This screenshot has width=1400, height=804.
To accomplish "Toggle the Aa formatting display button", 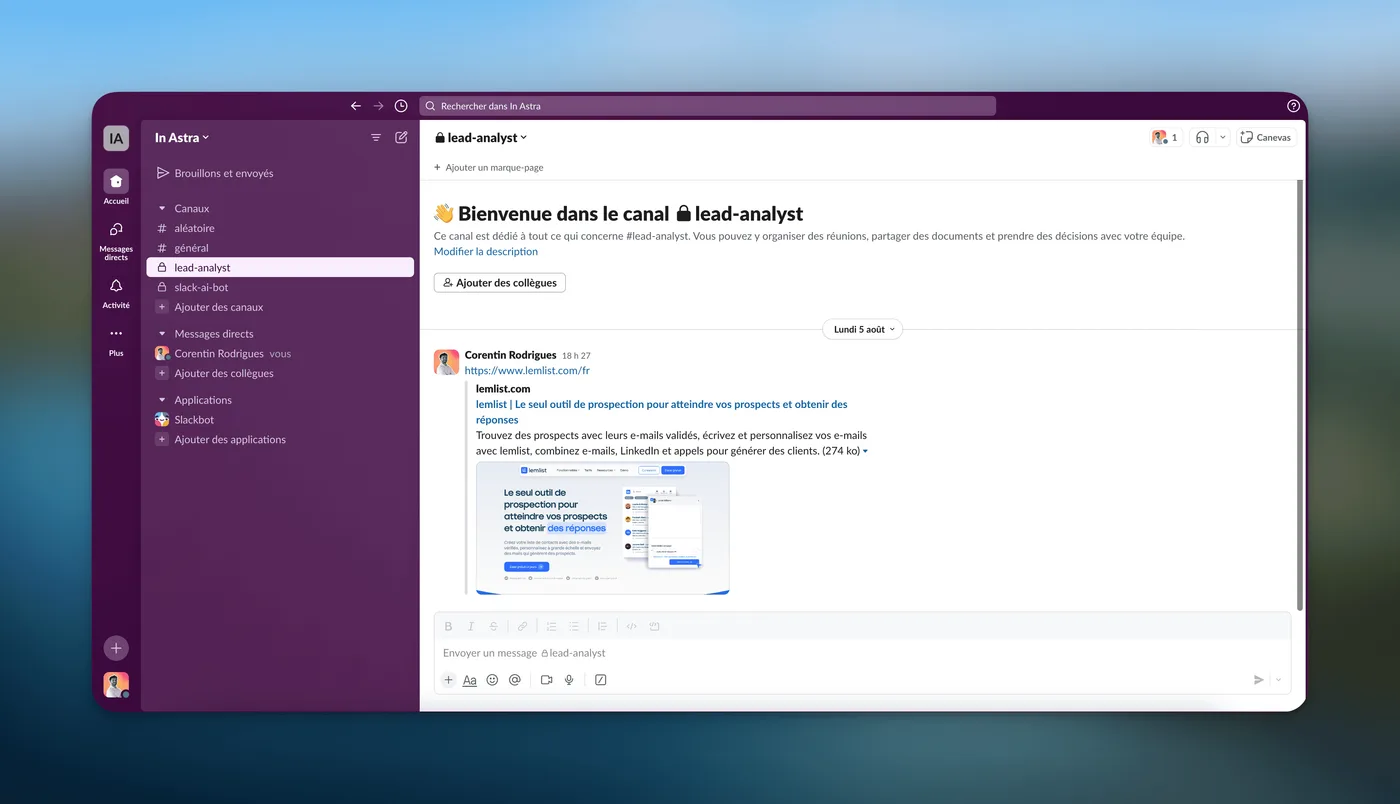I will pos(470,680).
